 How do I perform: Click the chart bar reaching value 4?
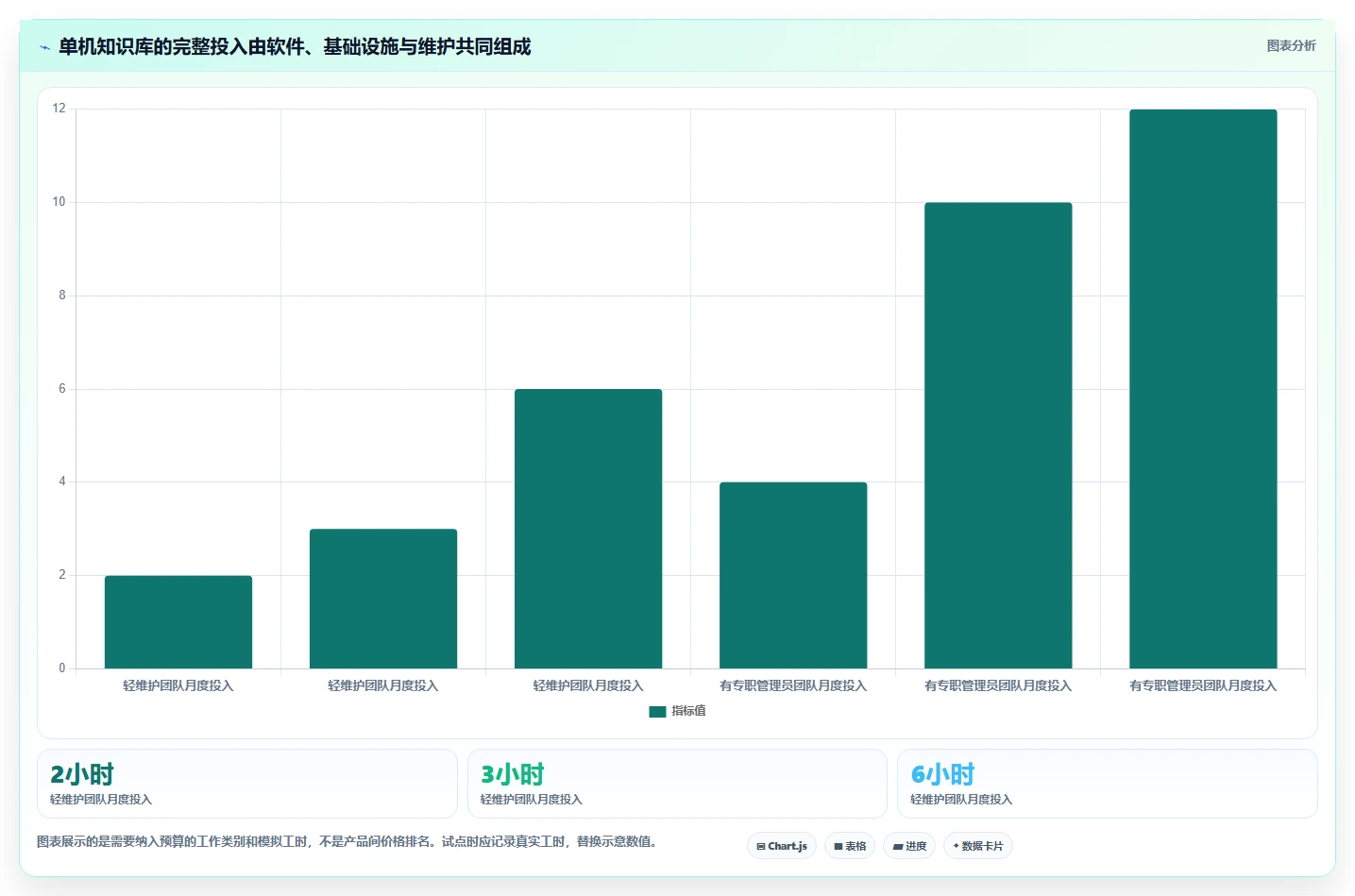tap(793, 575)
